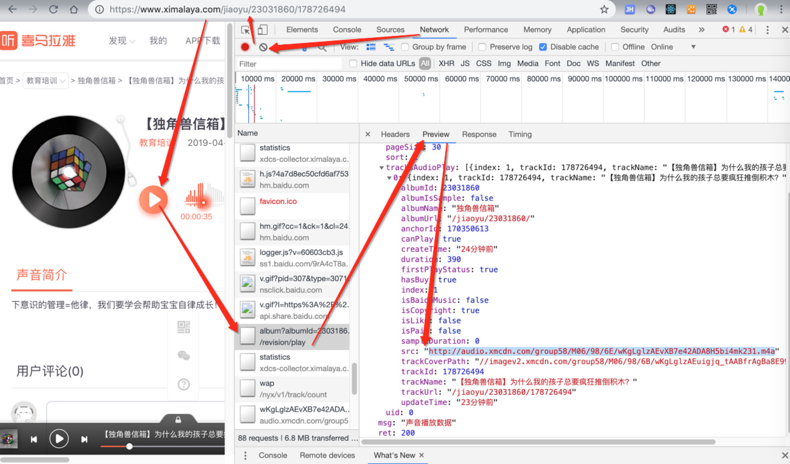The image size is (790, 464).
Task: Uncheck Disable cache checkbox
Action: pos(543,47)
